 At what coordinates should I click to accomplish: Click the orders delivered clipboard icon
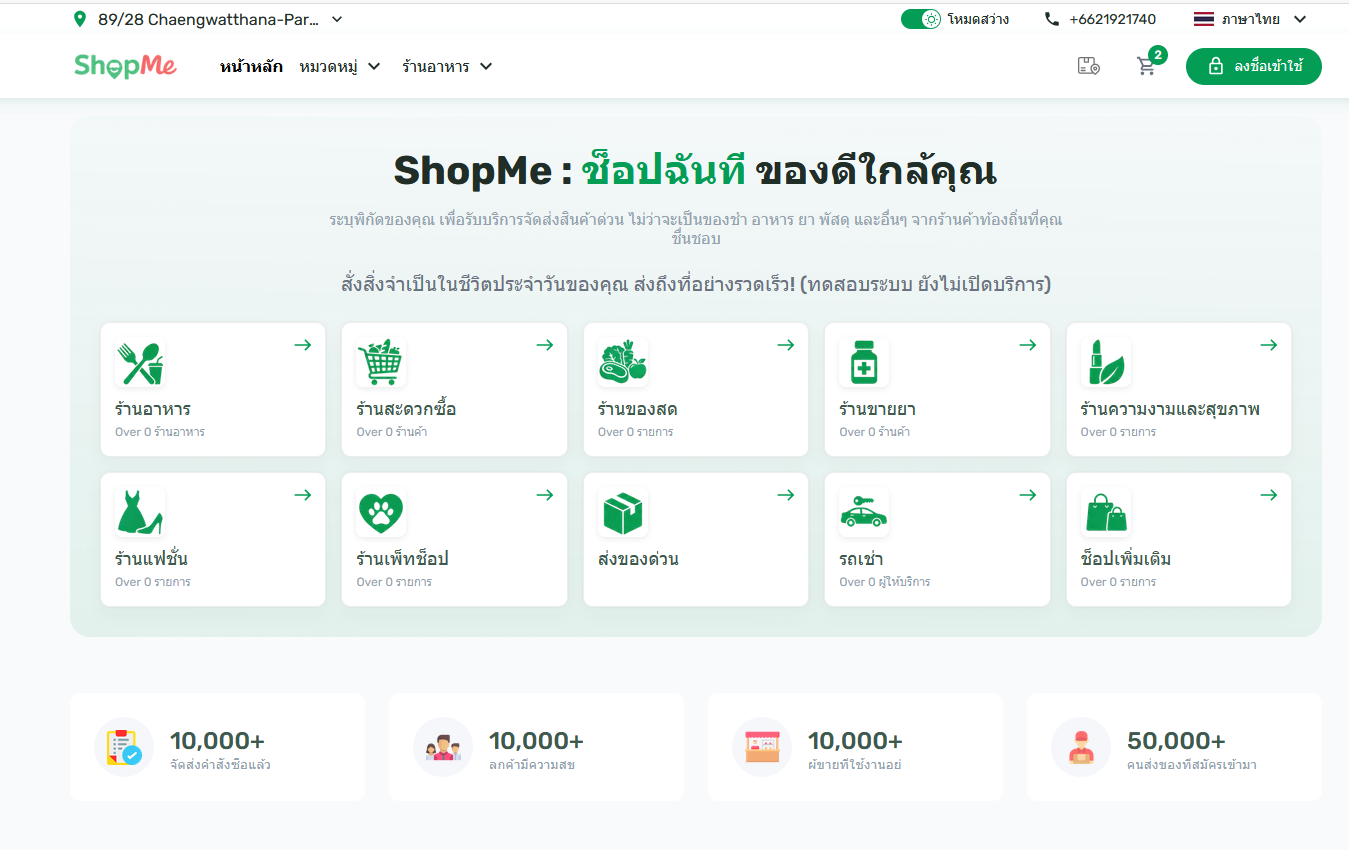pos(124,747)
